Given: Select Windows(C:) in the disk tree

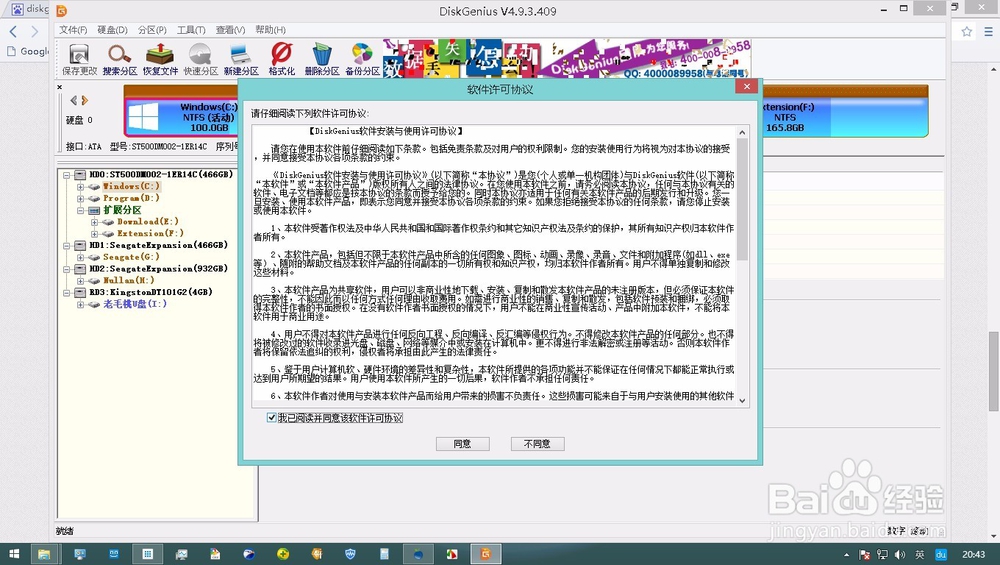Looking at the screenshot, I should [x=131, y=186].
